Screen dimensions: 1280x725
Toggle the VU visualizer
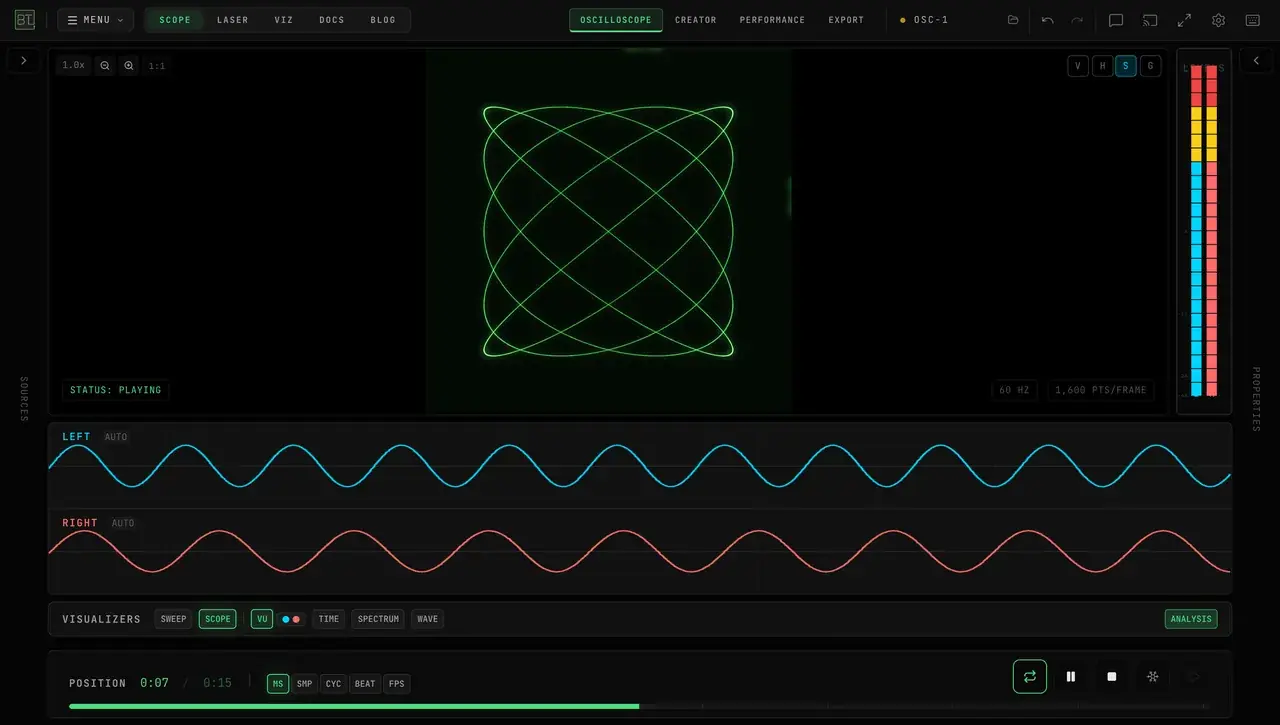[262, 619]
